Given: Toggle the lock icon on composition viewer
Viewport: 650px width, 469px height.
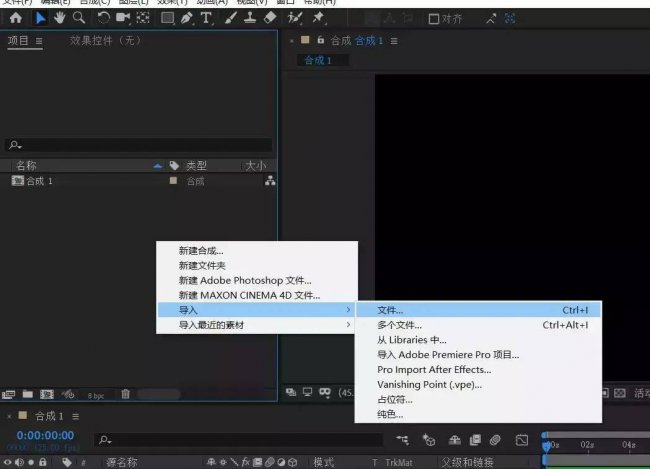Looking at the screenshot, I should (320, 40).
